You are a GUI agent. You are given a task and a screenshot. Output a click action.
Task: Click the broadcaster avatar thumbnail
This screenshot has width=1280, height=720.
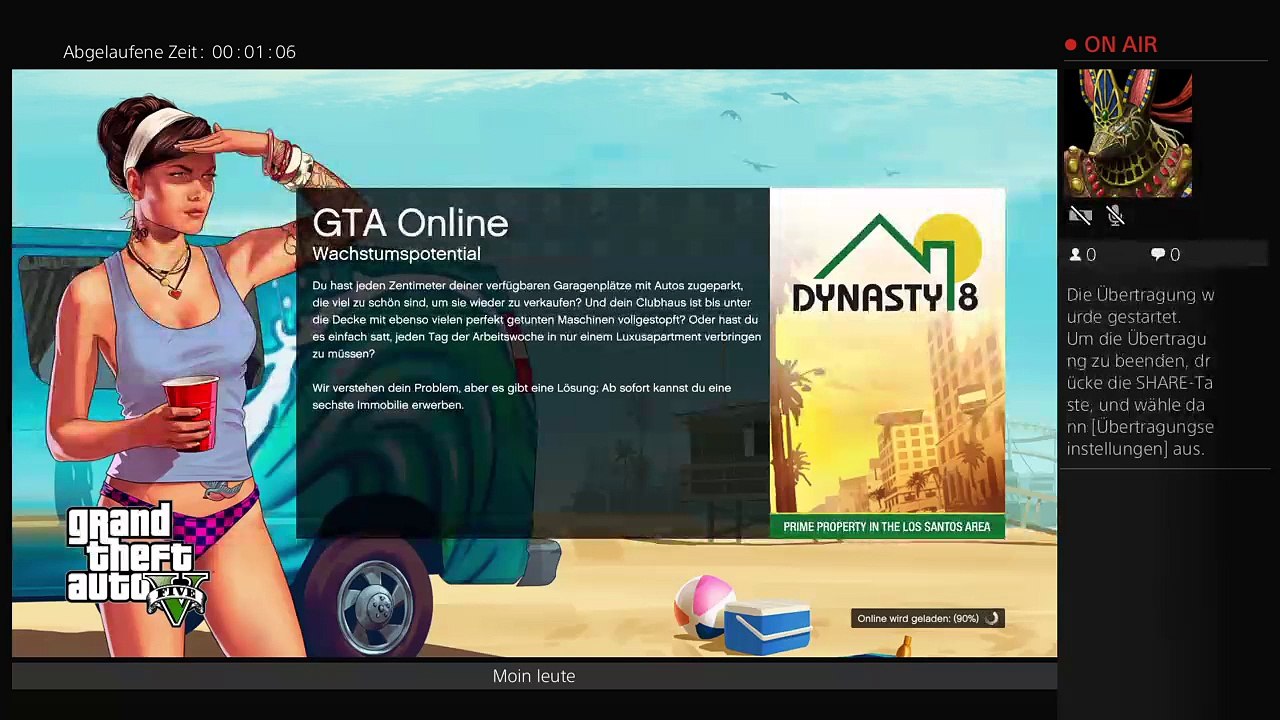pyautogui.click(x=1128, y=133)
